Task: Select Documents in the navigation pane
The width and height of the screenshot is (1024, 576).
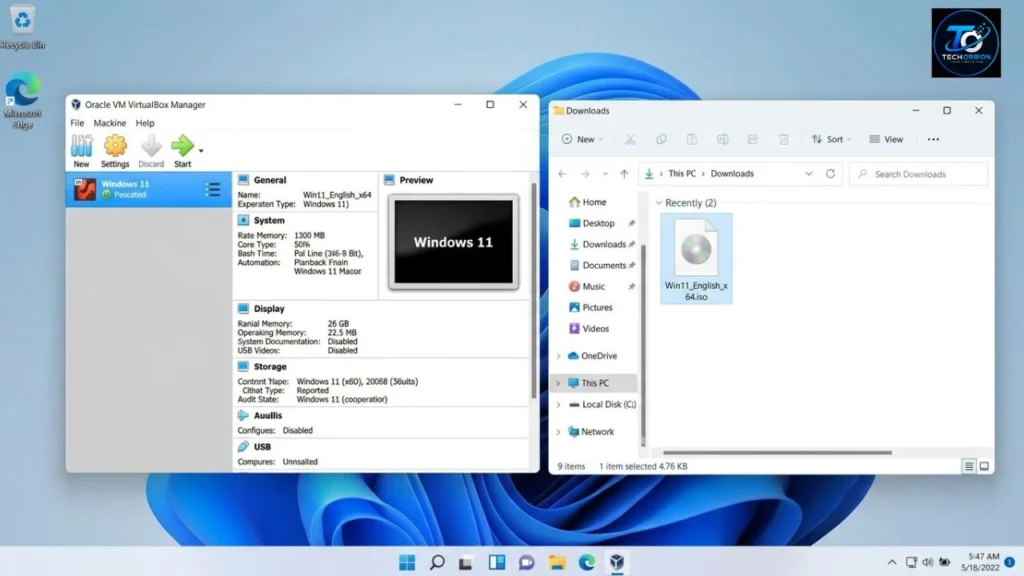Action: [x=597, y=265]
